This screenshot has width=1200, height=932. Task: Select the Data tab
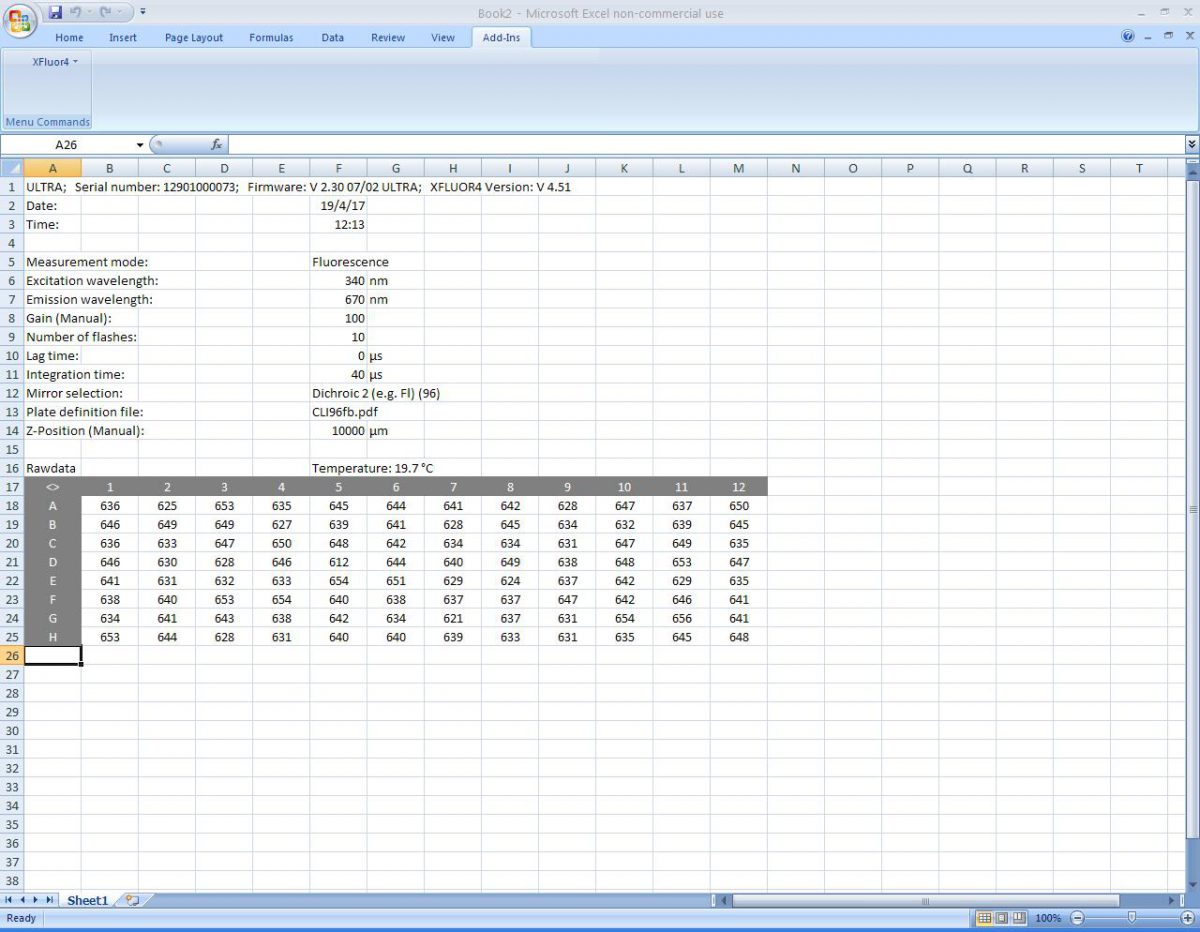(333, 38)
